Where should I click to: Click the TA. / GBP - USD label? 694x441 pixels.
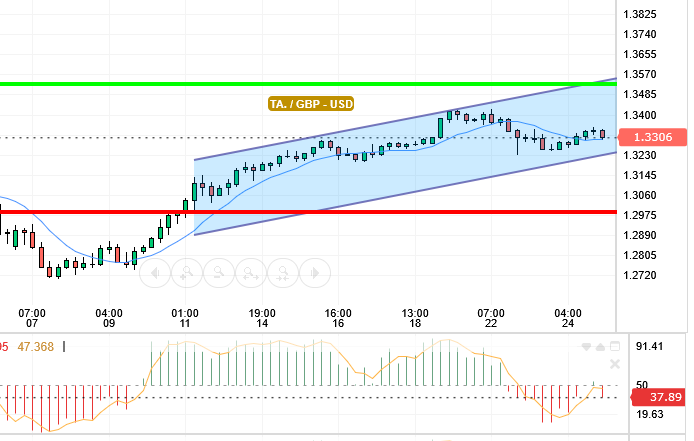coord(311,104)
